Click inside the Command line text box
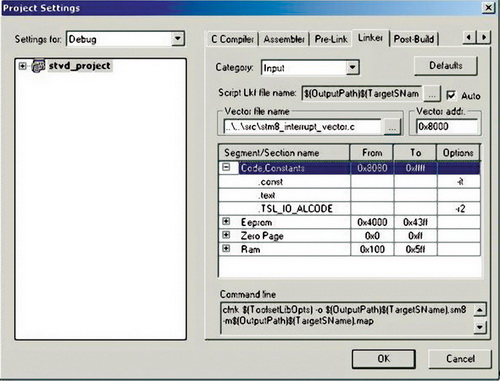The width and height of the screenshot is (500, 381). click(x=347, y=318)
